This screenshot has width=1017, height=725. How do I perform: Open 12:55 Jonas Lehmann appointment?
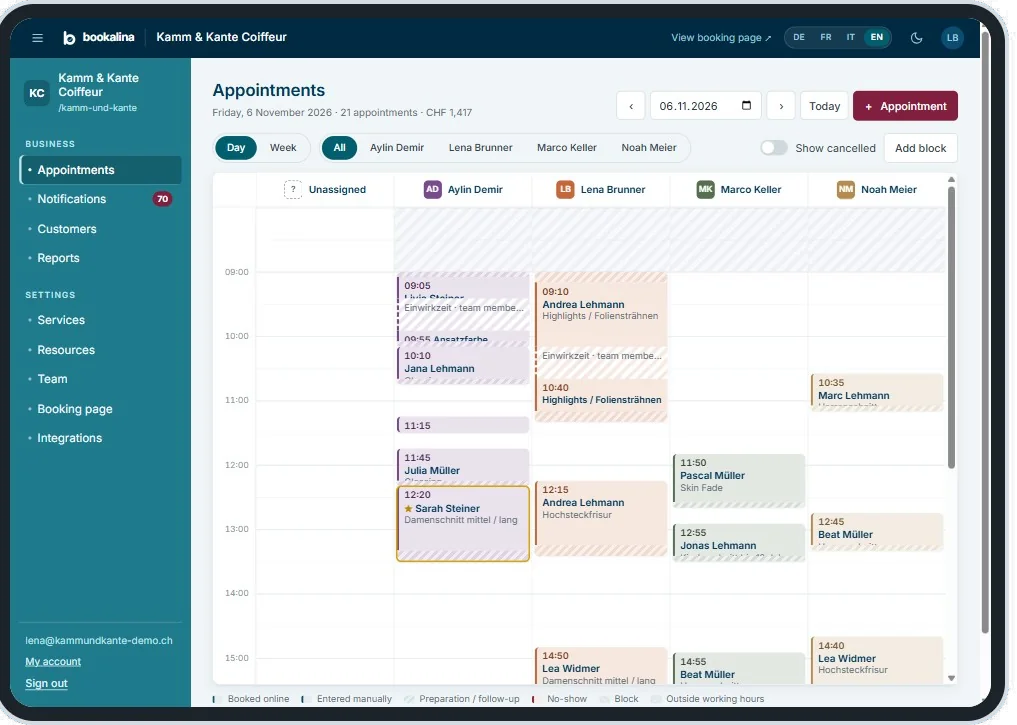[x=739, y=542]
